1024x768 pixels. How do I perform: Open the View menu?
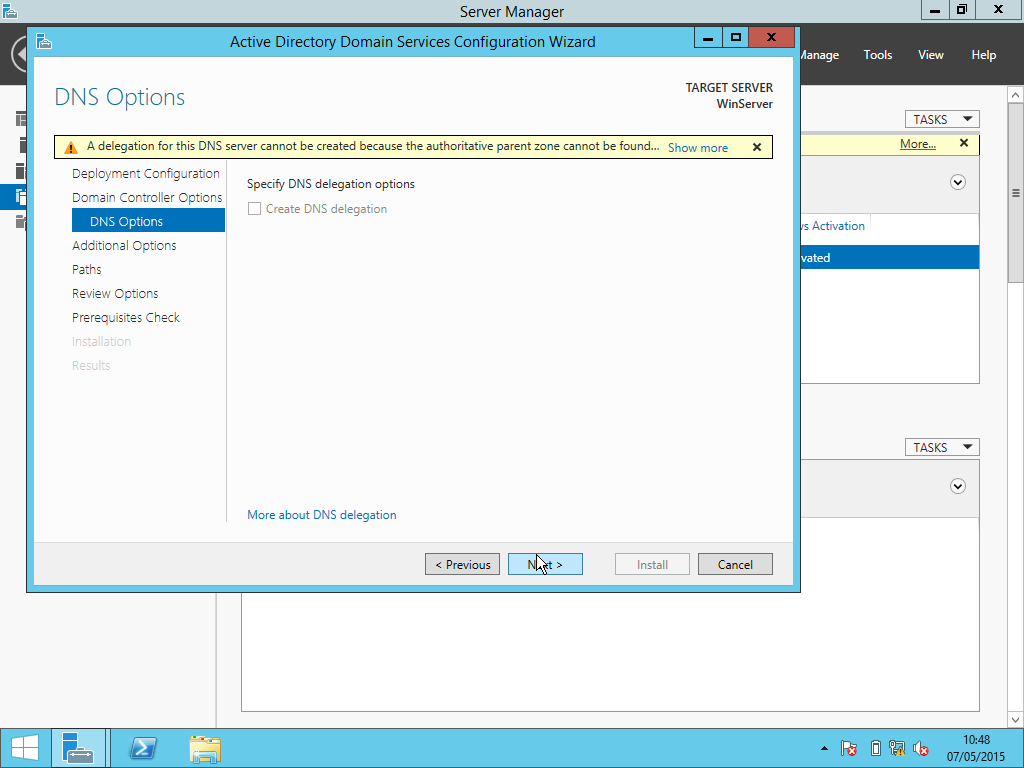[930, 54]
